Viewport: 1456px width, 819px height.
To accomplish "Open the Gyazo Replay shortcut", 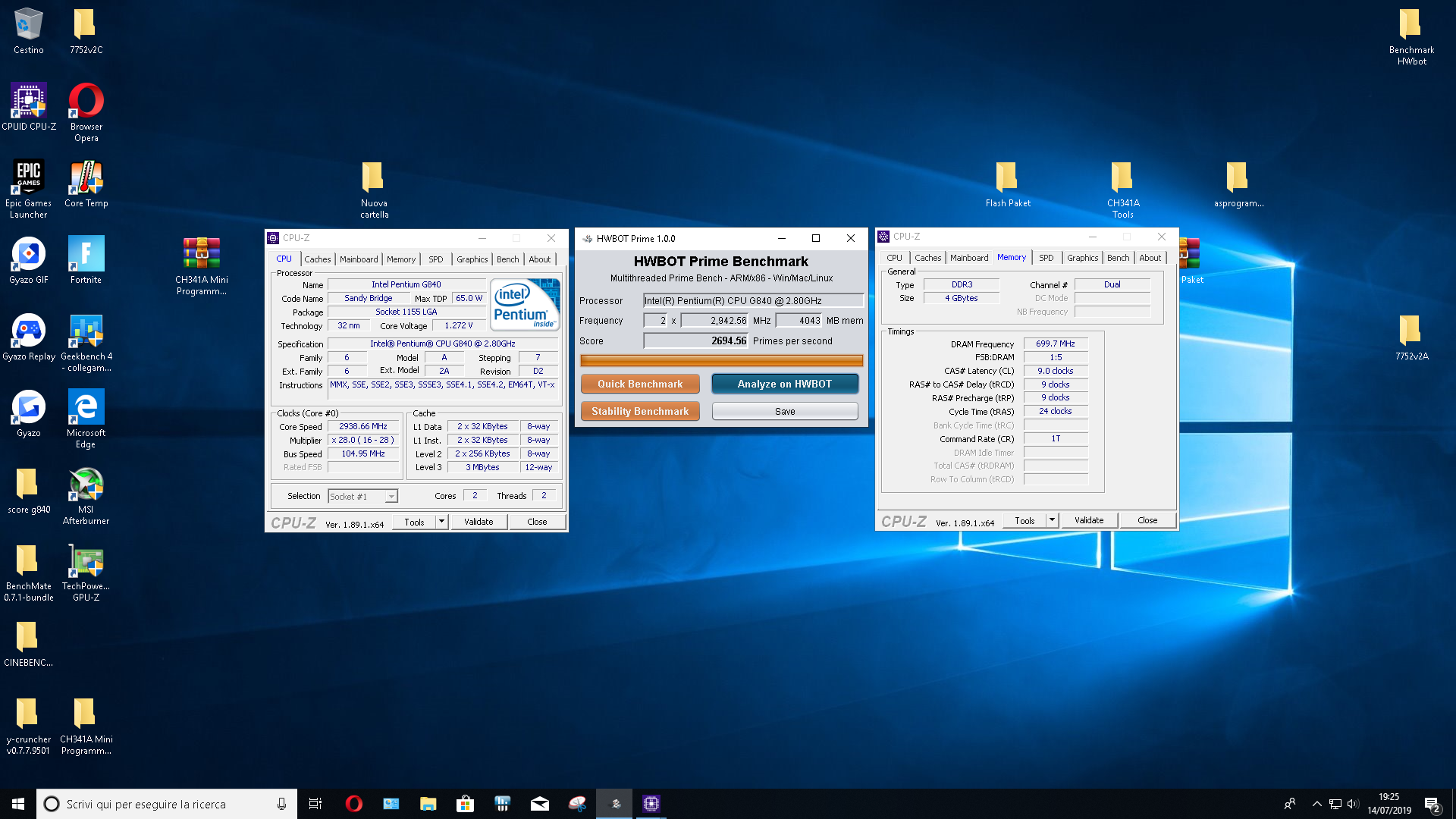I will pyautogui.click(x=29, y=336).
